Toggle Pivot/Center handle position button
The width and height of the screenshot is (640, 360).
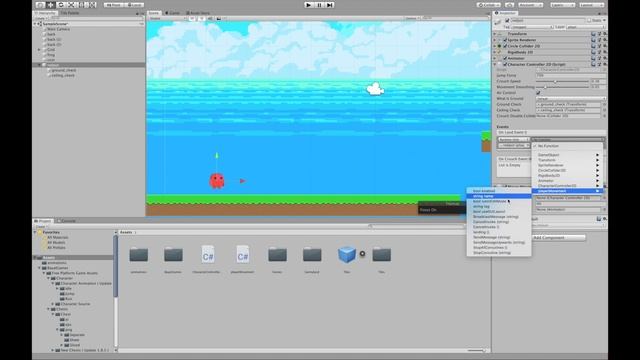[113, 5]
